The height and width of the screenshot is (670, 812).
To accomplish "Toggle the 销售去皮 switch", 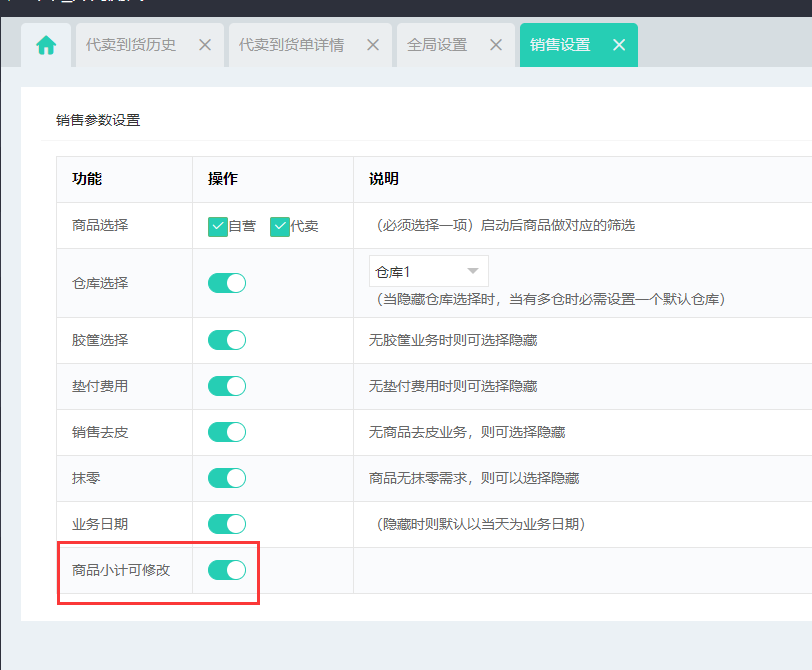I will coord(227,432).
